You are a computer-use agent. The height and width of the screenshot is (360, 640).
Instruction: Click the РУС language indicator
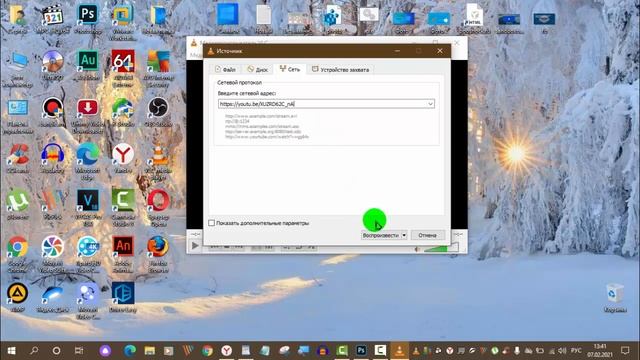pyautogui.click(x=576, y=351)
